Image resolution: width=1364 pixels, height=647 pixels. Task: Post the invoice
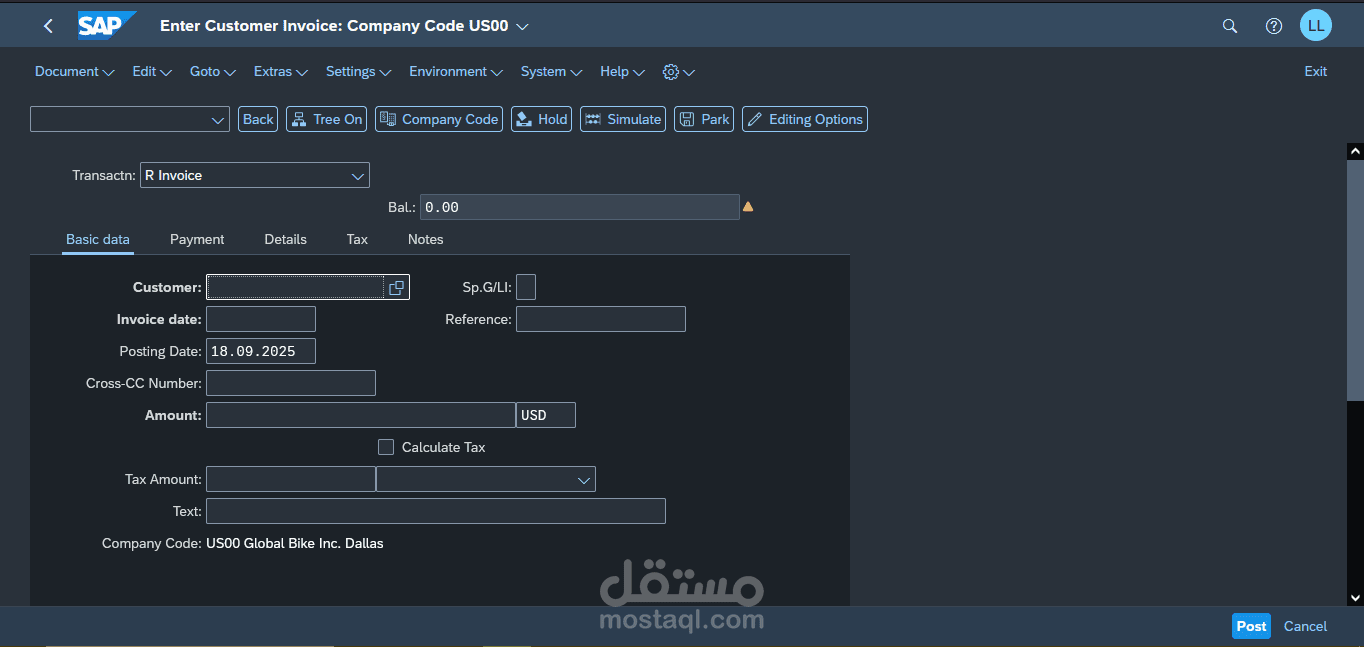[x=1251, y=626]
